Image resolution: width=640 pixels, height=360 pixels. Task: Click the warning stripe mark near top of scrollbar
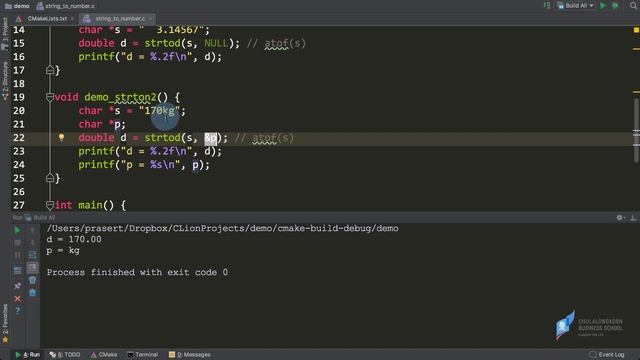pos(636,49)
